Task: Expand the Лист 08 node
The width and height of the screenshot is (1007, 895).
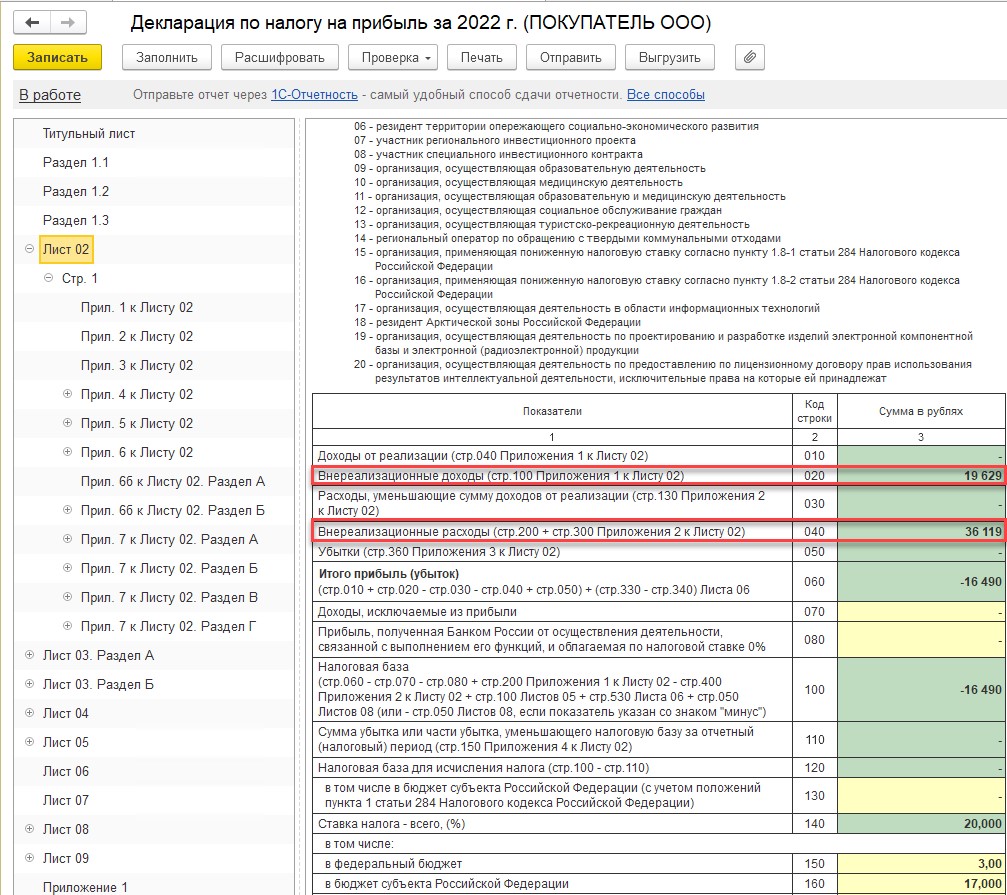Action: click(30, 829)
